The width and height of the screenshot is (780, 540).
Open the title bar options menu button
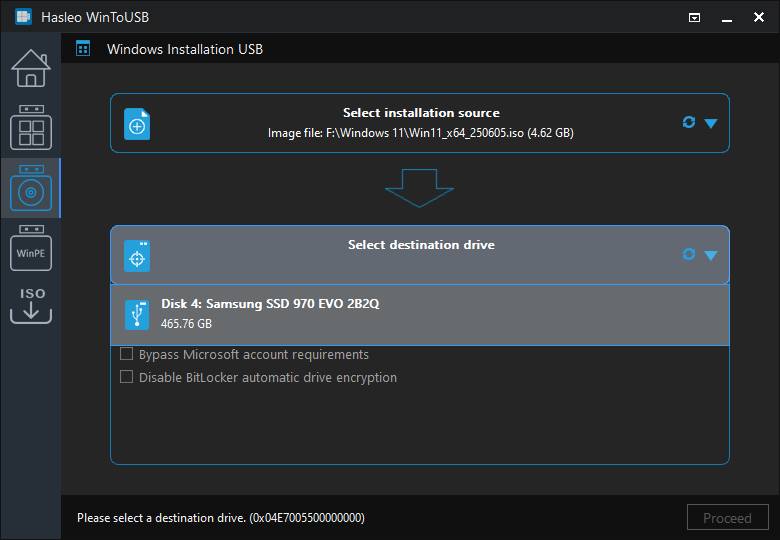pos(694,18)
